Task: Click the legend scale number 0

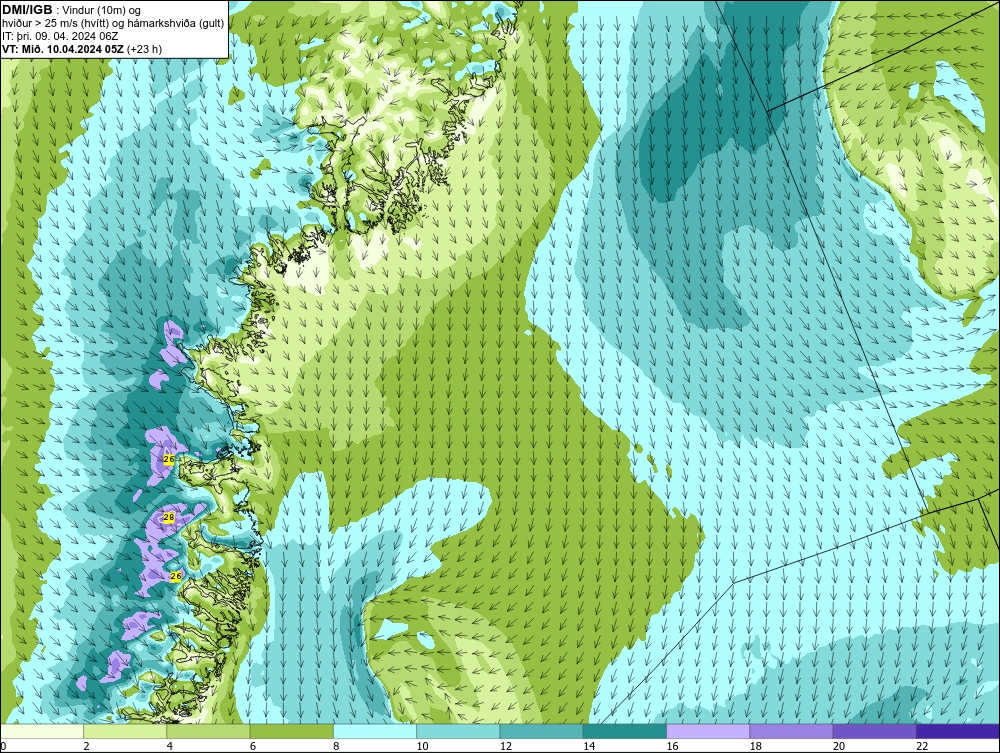Action: click(3, 747)
